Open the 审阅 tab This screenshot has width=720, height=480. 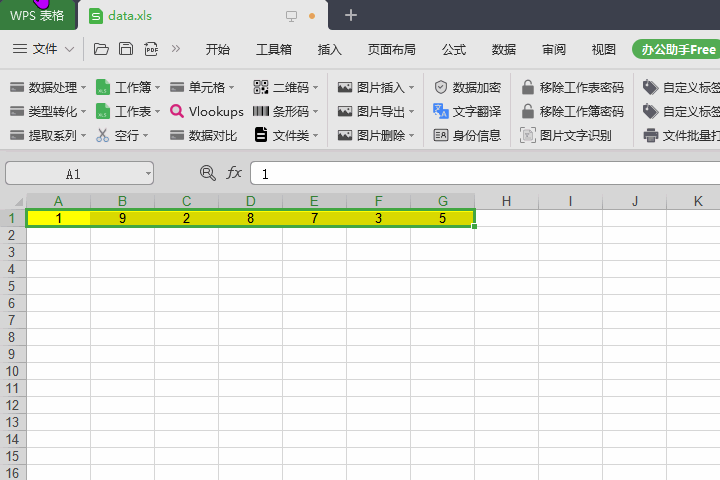pyautogui.click(x=554, y=49)
